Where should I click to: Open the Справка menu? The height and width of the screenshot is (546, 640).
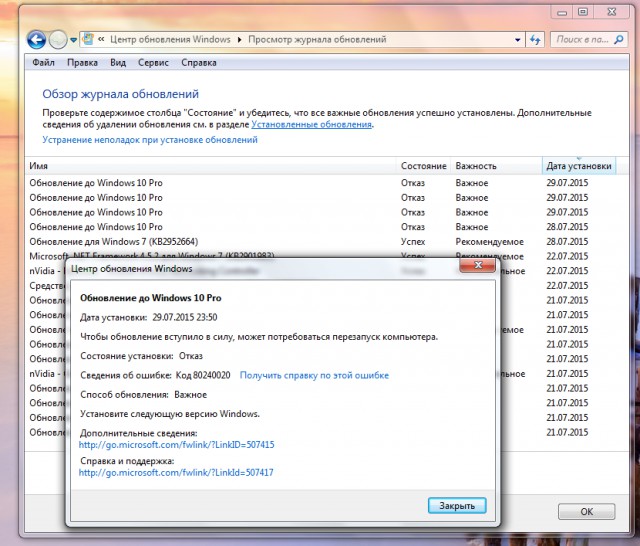point(199,63)
